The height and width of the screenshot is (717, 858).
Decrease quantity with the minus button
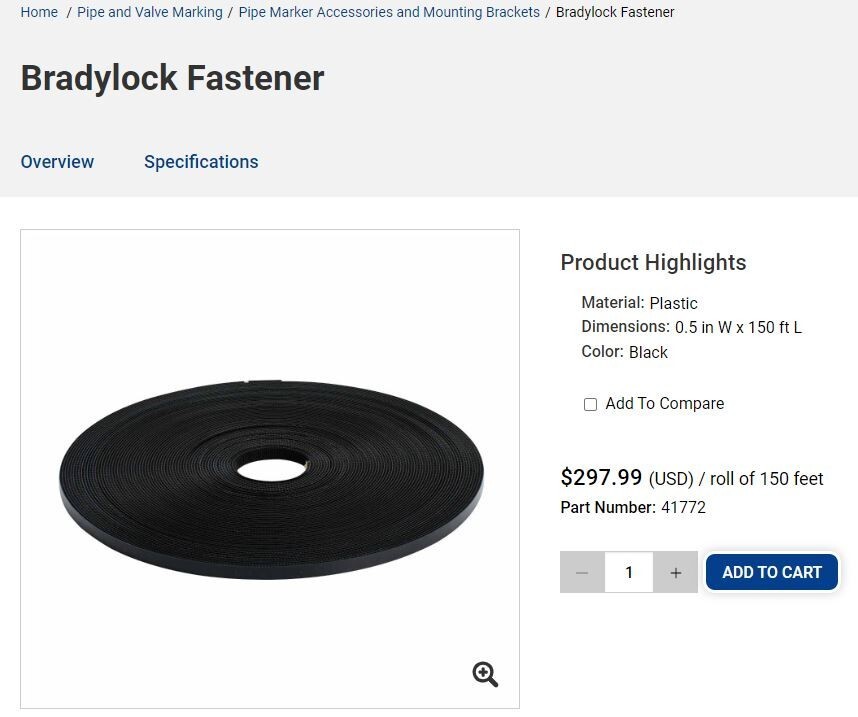pos(582,572)
